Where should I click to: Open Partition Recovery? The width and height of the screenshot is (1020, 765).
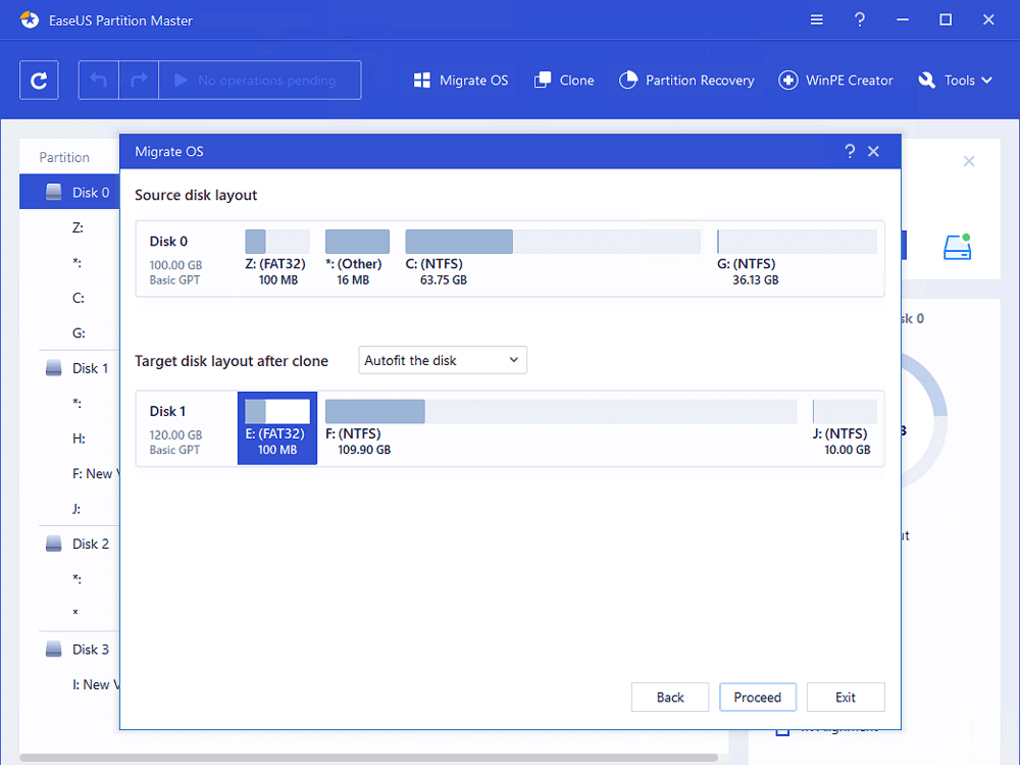pyautogui.click(x=686, y=80)
